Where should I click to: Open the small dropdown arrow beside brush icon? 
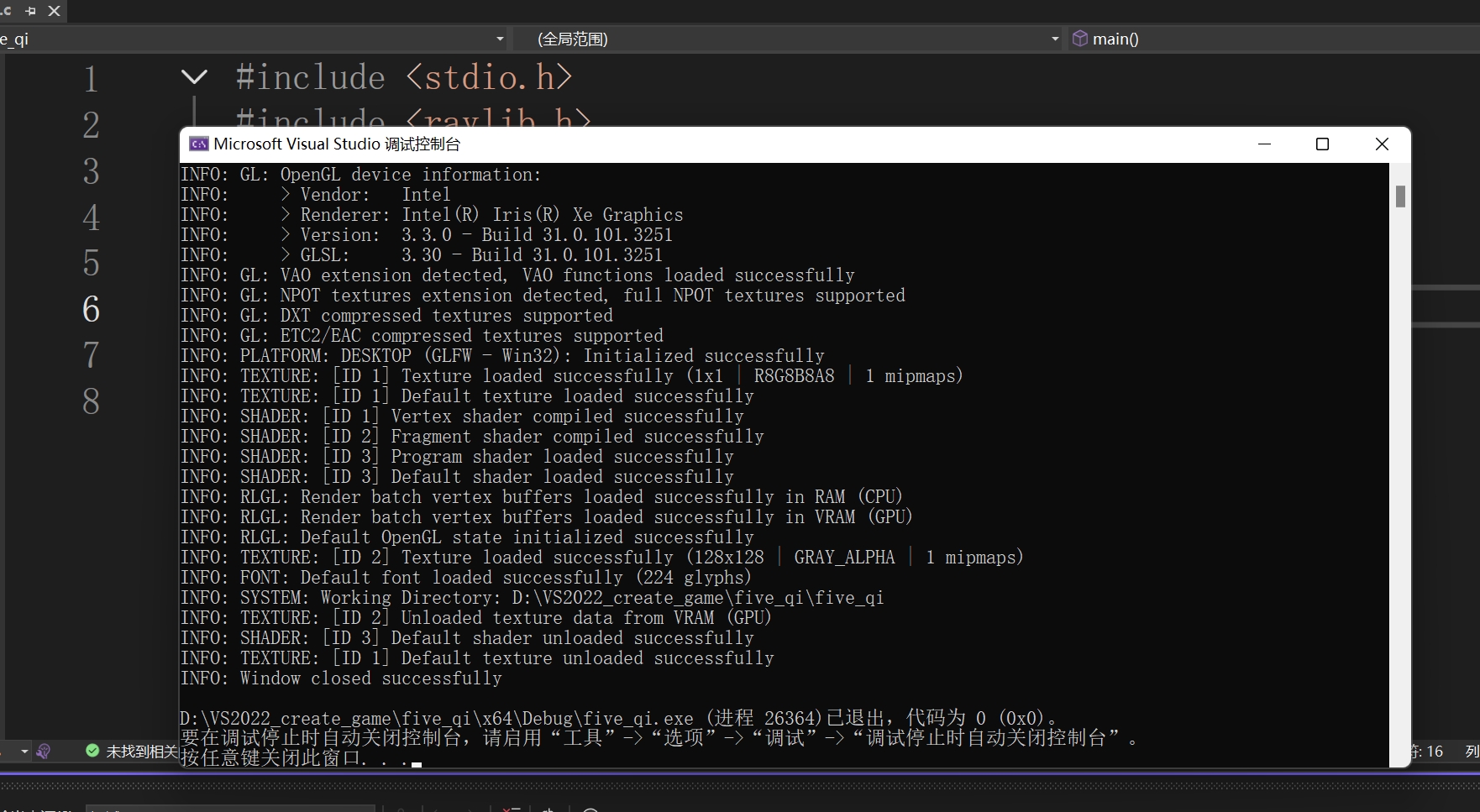[24, 751]
